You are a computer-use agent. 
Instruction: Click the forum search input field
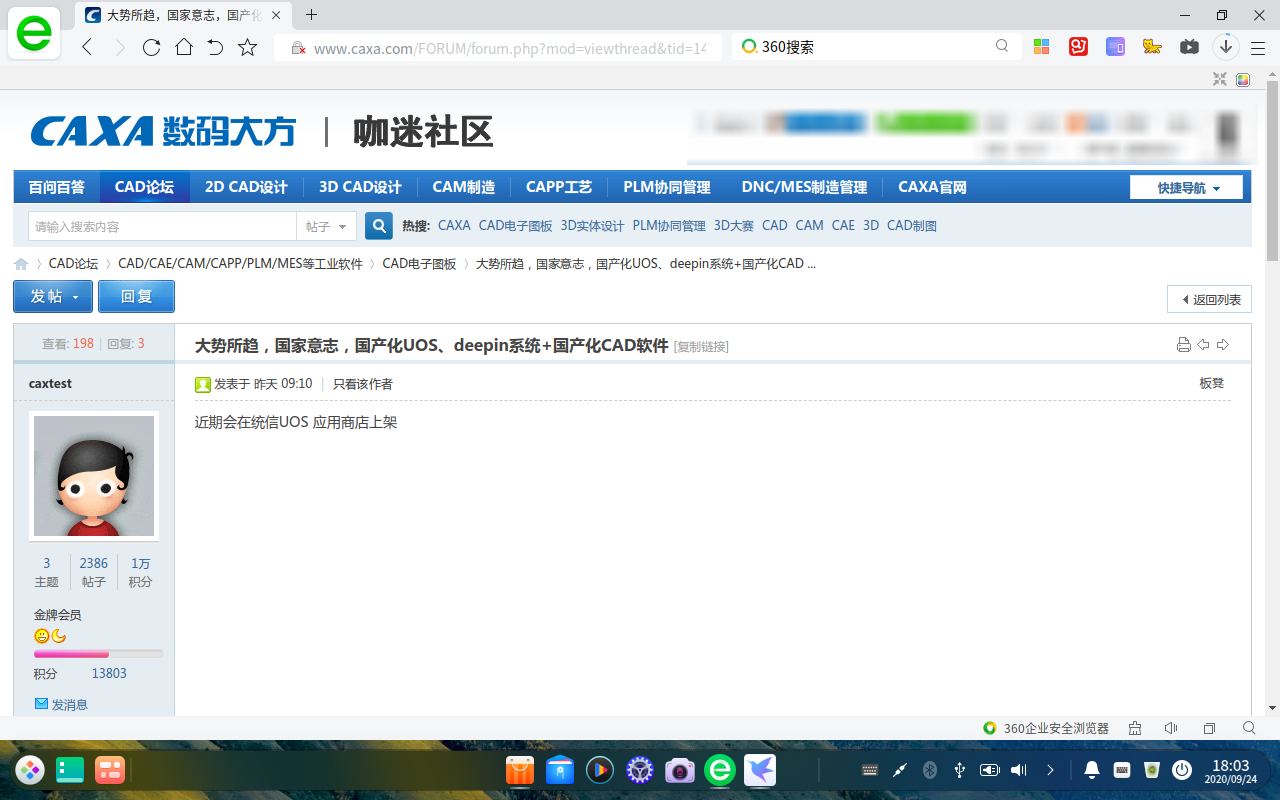(x=162, y=226)
